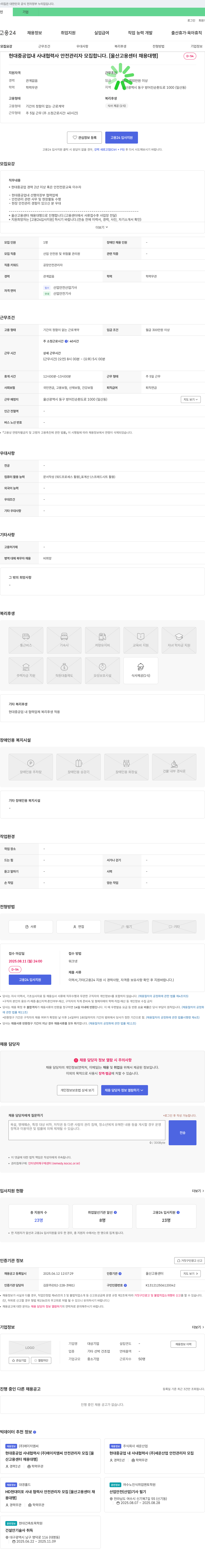Open the 직업 능력 개발 menu

140,33
